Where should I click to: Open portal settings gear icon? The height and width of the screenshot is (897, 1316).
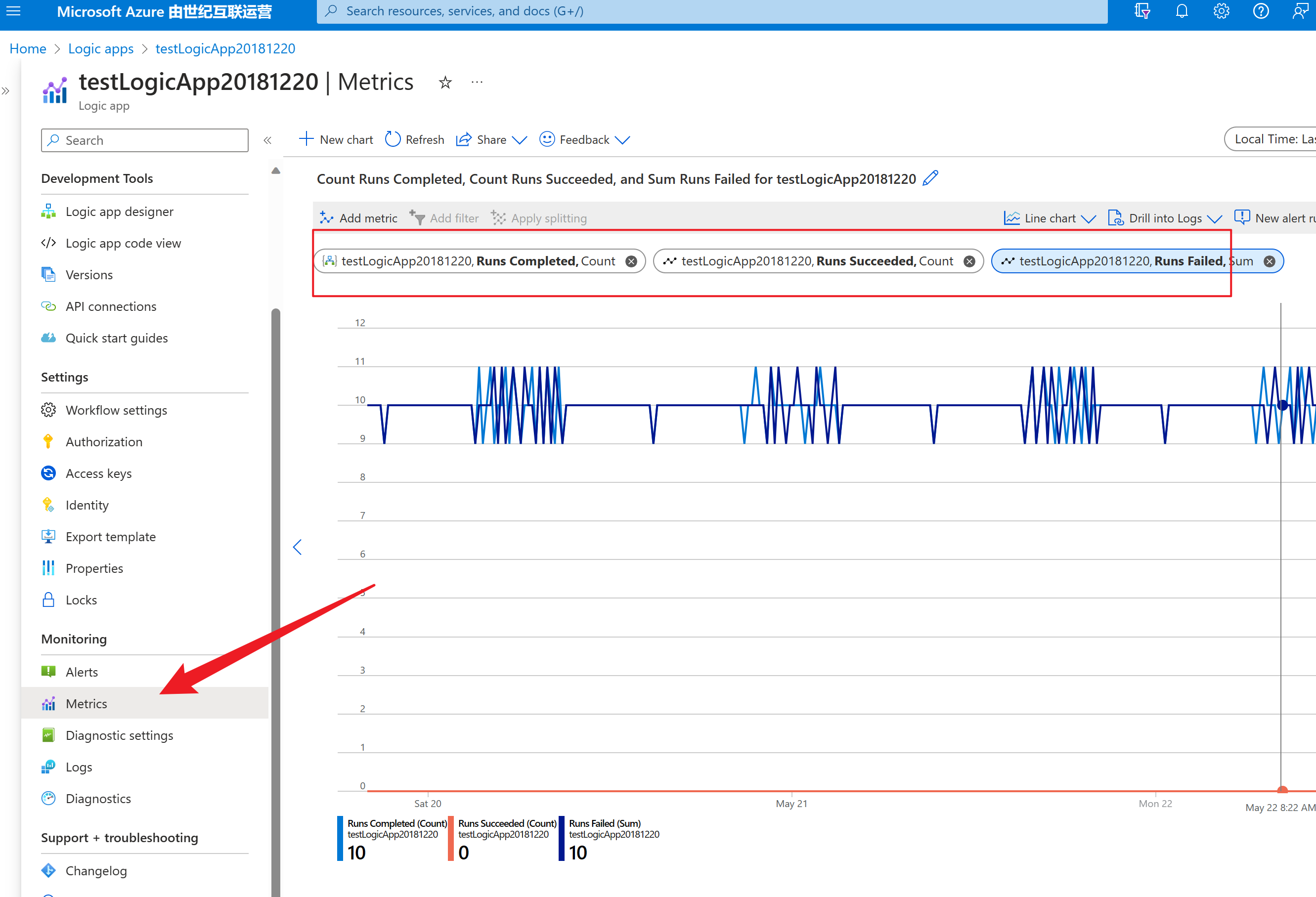(x=1221, y=11)
